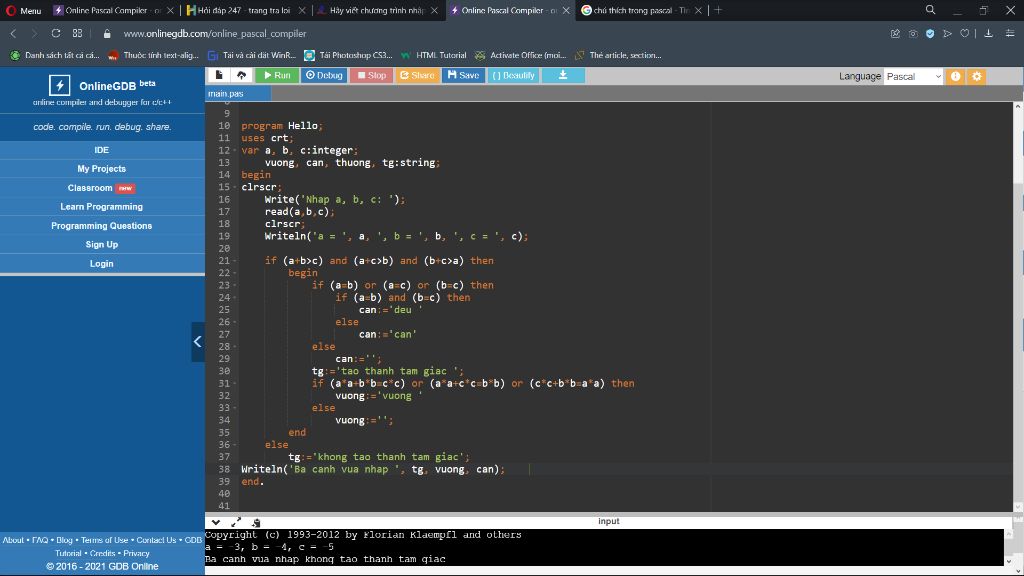Image resolution: width=1024 pixels, height=576 pixels.
Task: Click the editor vertical scrollbar
Action: click(1017, 307)
